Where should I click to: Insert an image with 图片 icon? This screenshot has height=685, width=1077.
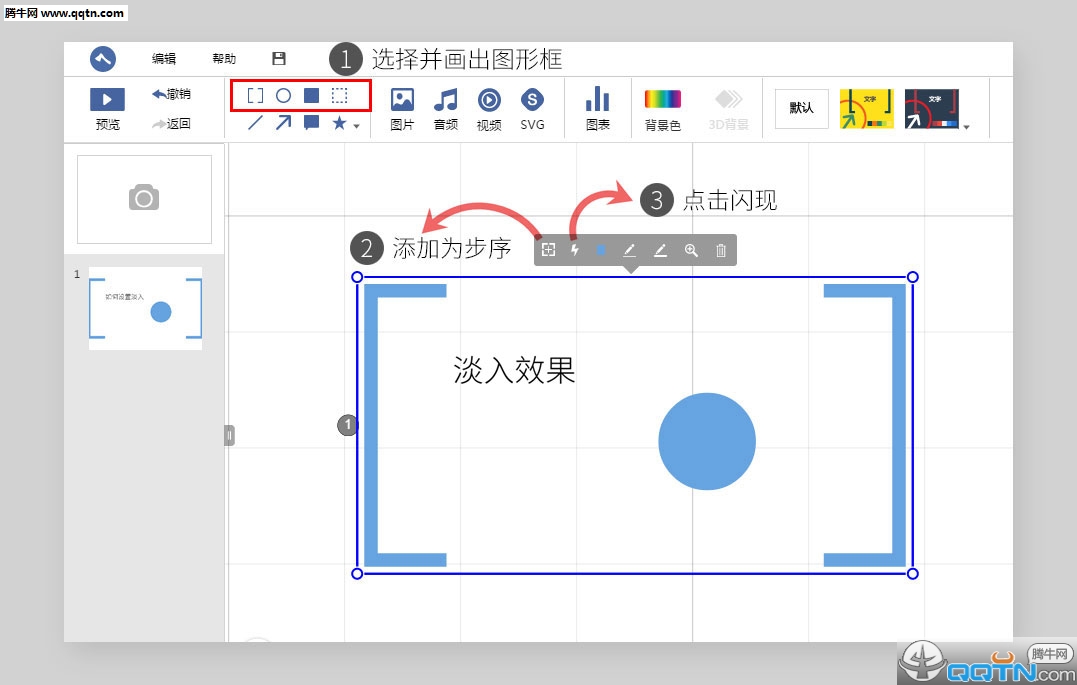(402, 108)
